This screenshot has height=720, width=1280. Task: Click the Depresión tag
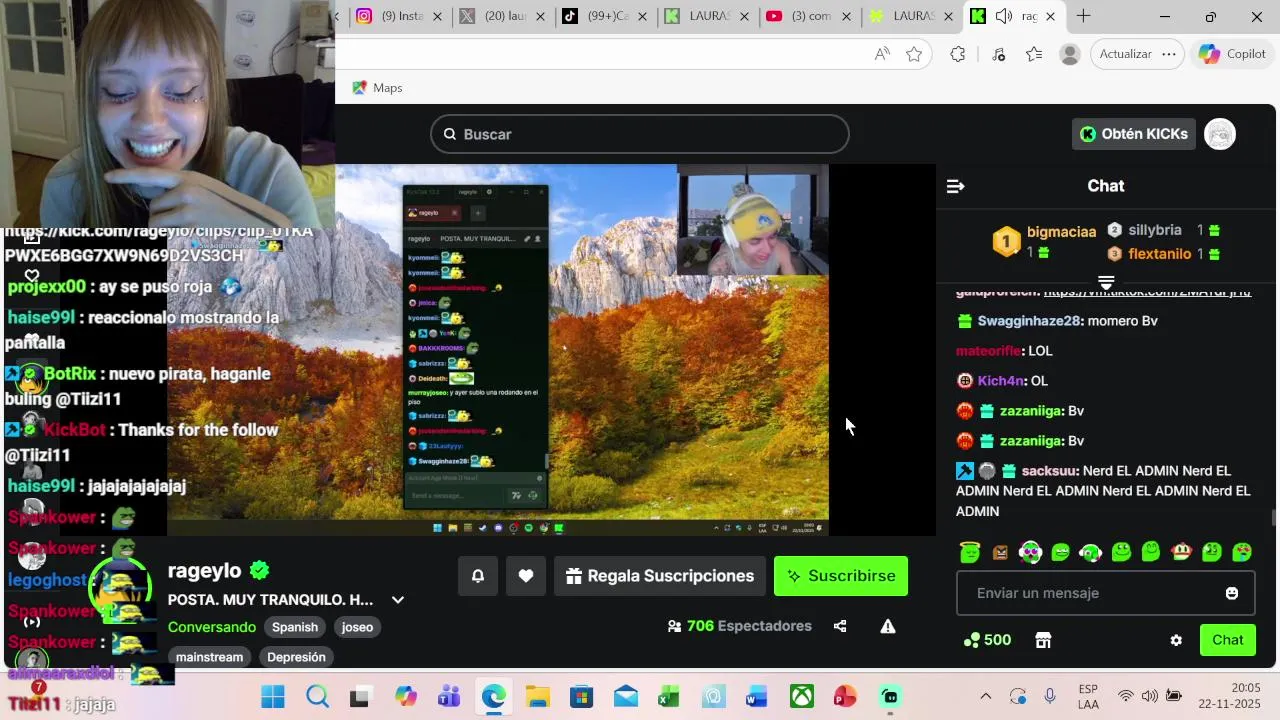pos(296,657)
